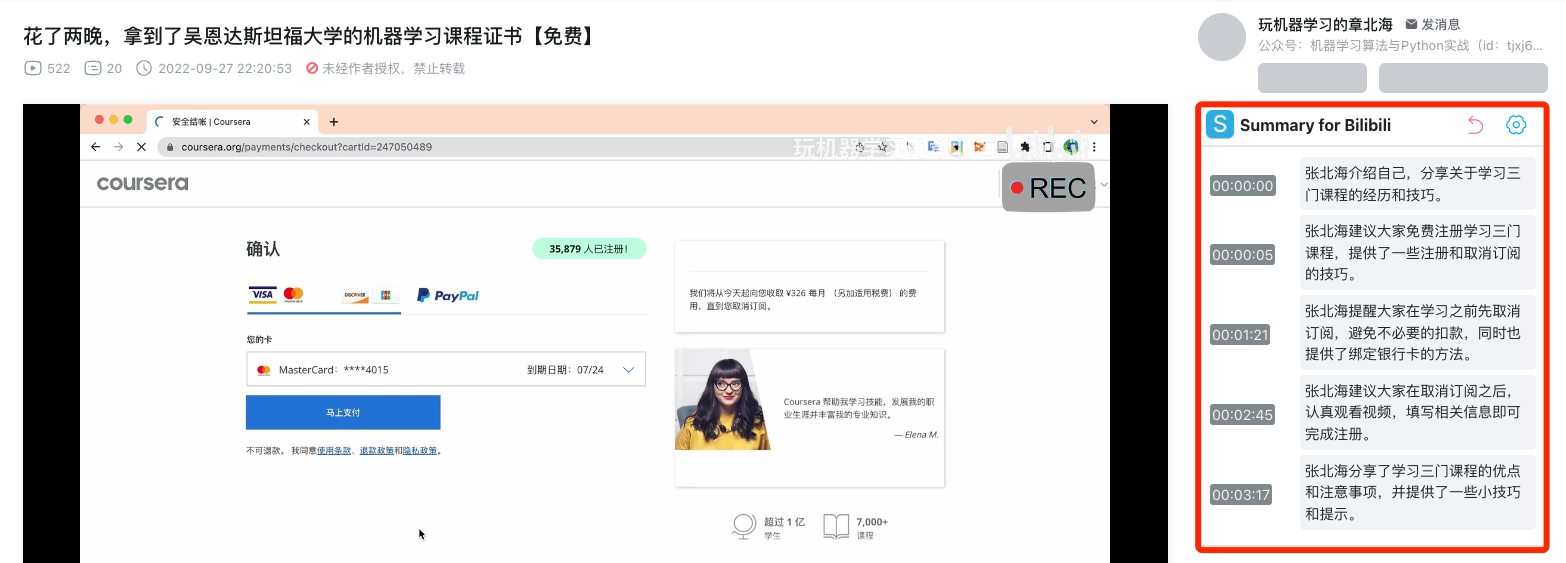
Task: Click the pink regenerate arrow in Summary panel
Action: tap(1475, 125)
